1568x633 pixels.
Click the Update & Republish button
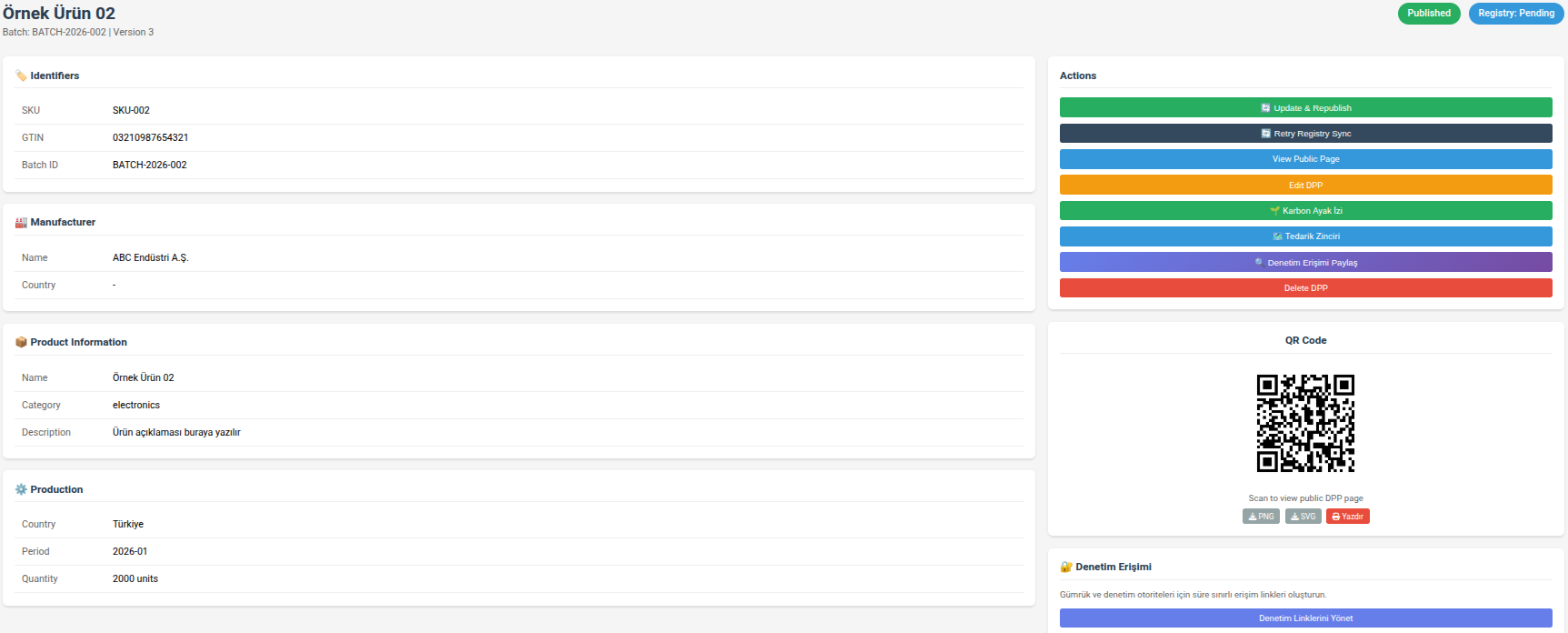pos(1305,107)
